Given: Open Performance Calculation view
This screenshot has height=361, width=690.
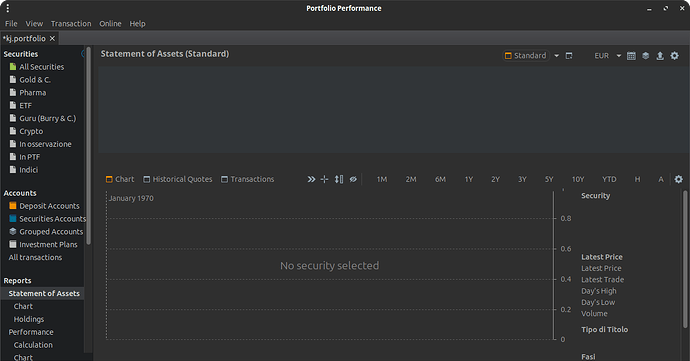Looking at the screenshot, I should [33, 345].
